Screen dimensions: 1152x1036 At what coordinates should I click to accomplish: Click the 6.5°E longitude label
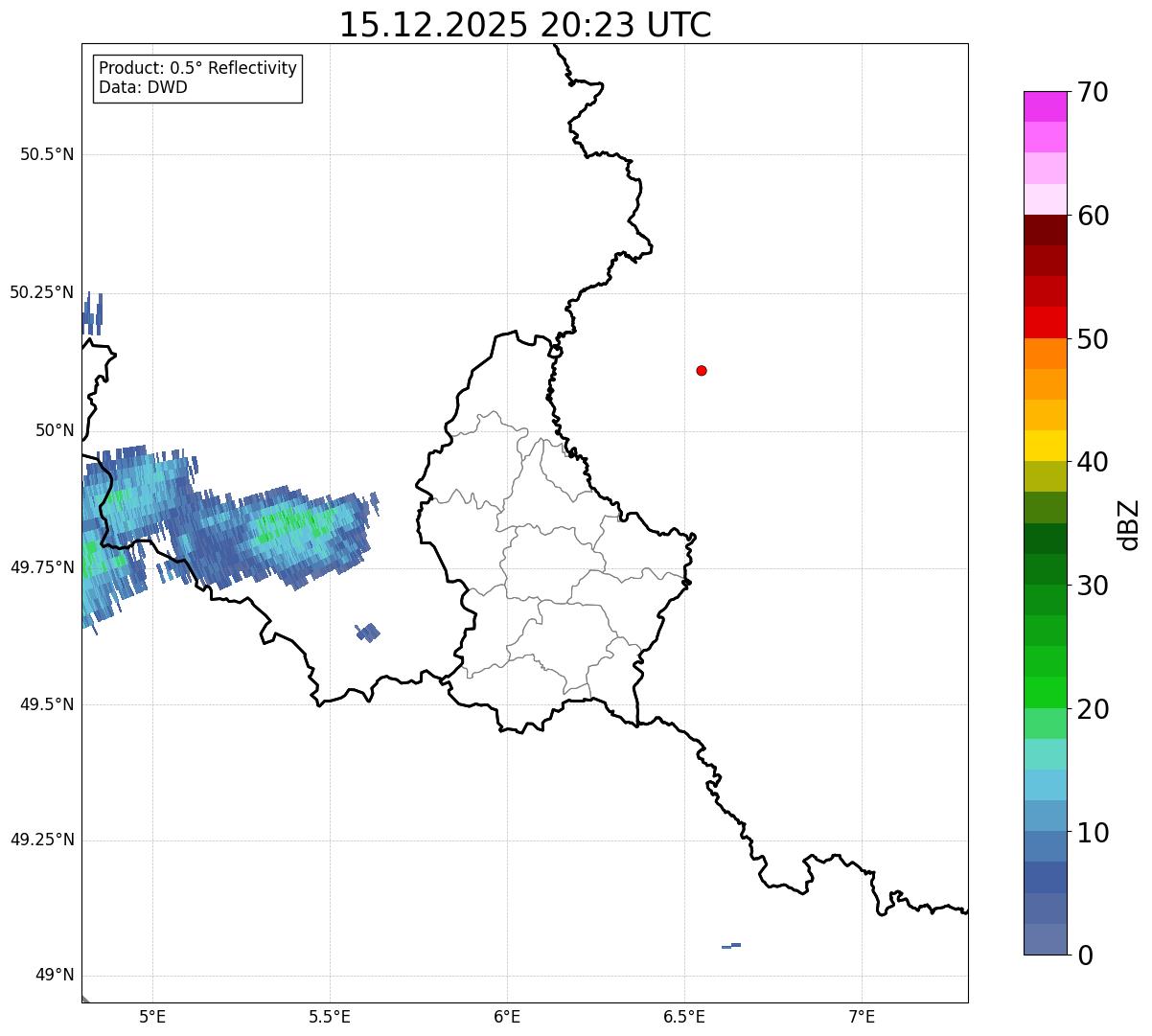tap(684, 1016)
